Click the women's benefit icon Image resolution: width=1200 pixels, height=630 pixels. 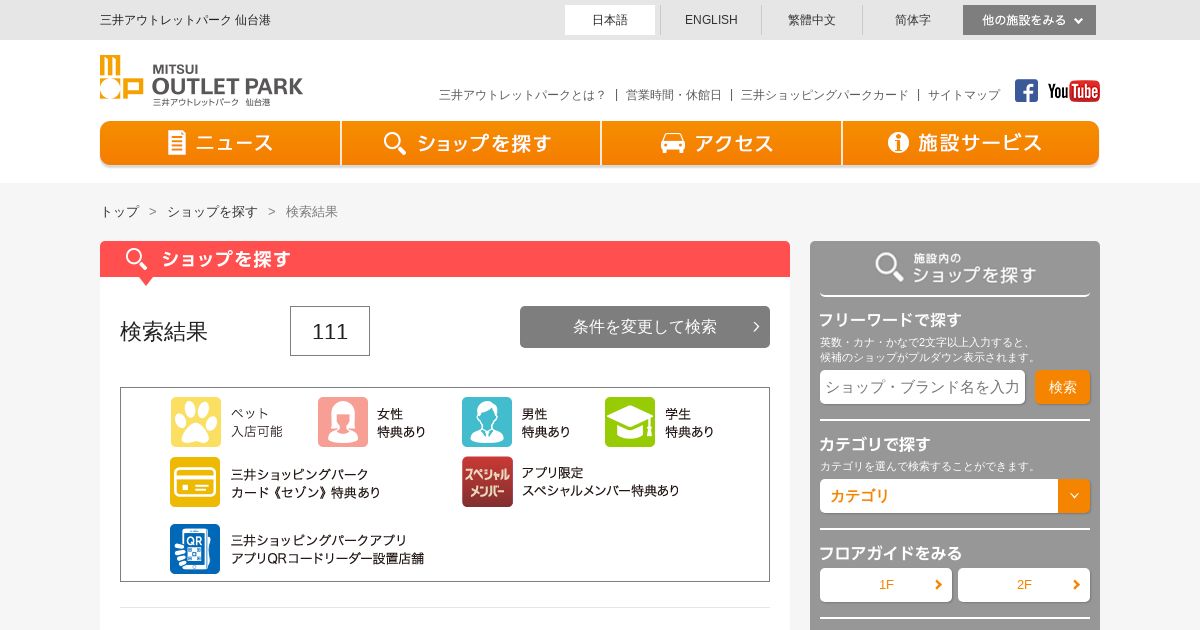[x=343, y=422]
